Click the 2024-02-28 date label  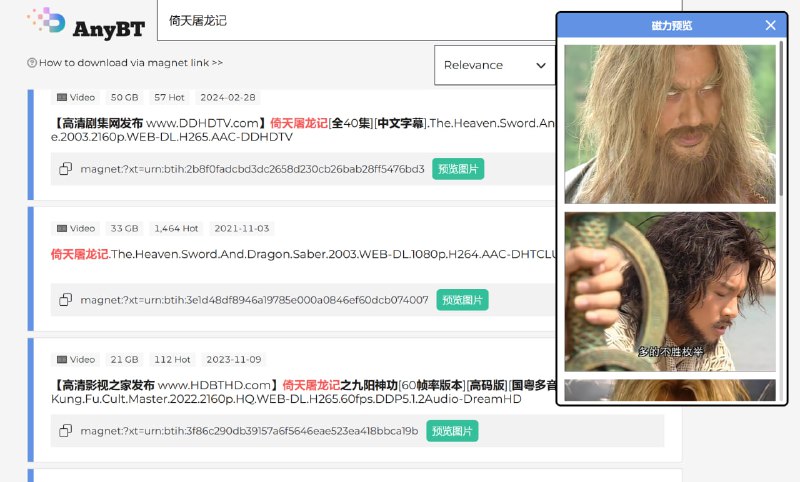pos(228,97)
